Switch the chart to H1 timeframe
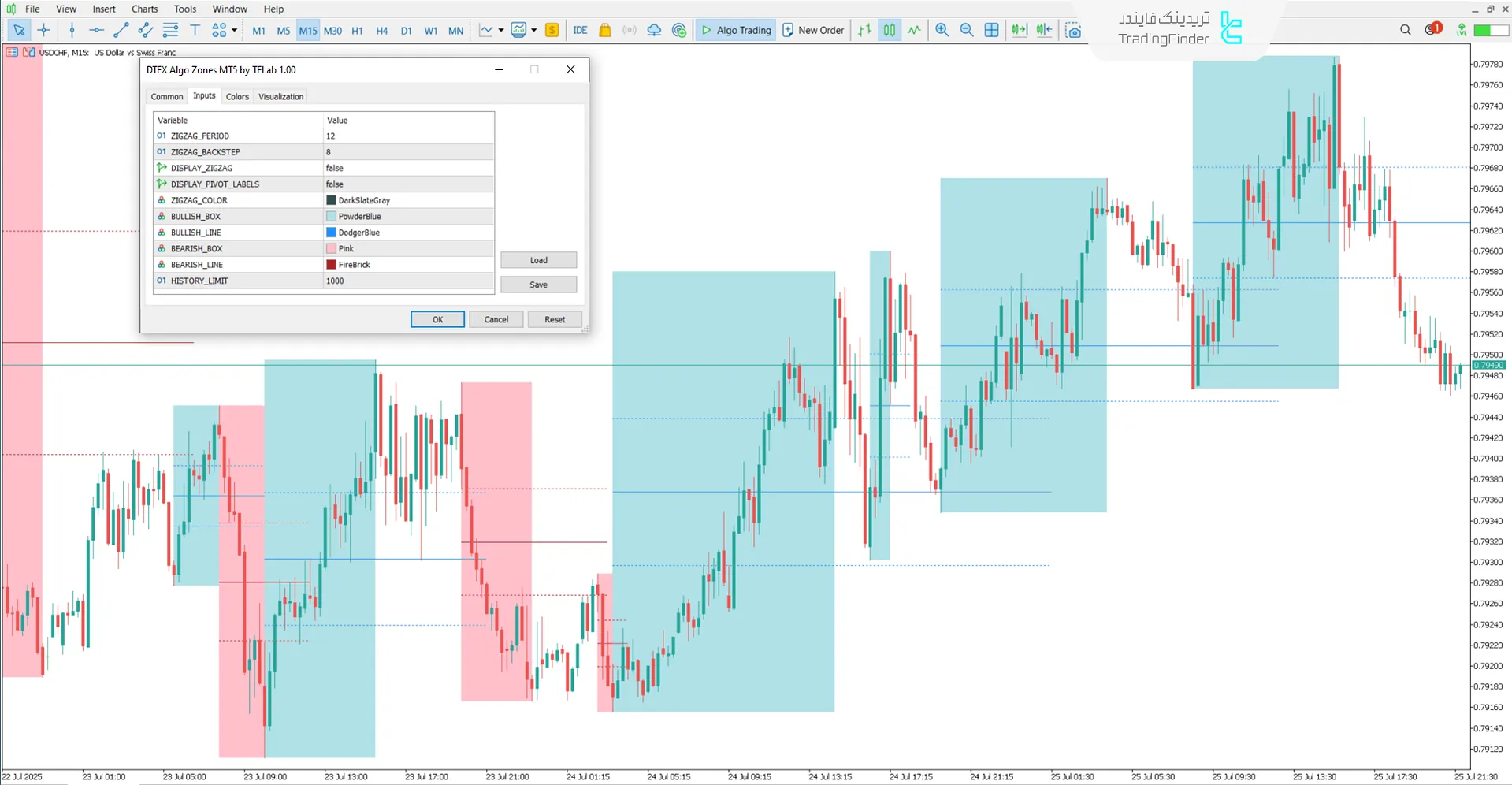Image resolution: width=1512 pixels, height=785 pixels. [357, 31]
